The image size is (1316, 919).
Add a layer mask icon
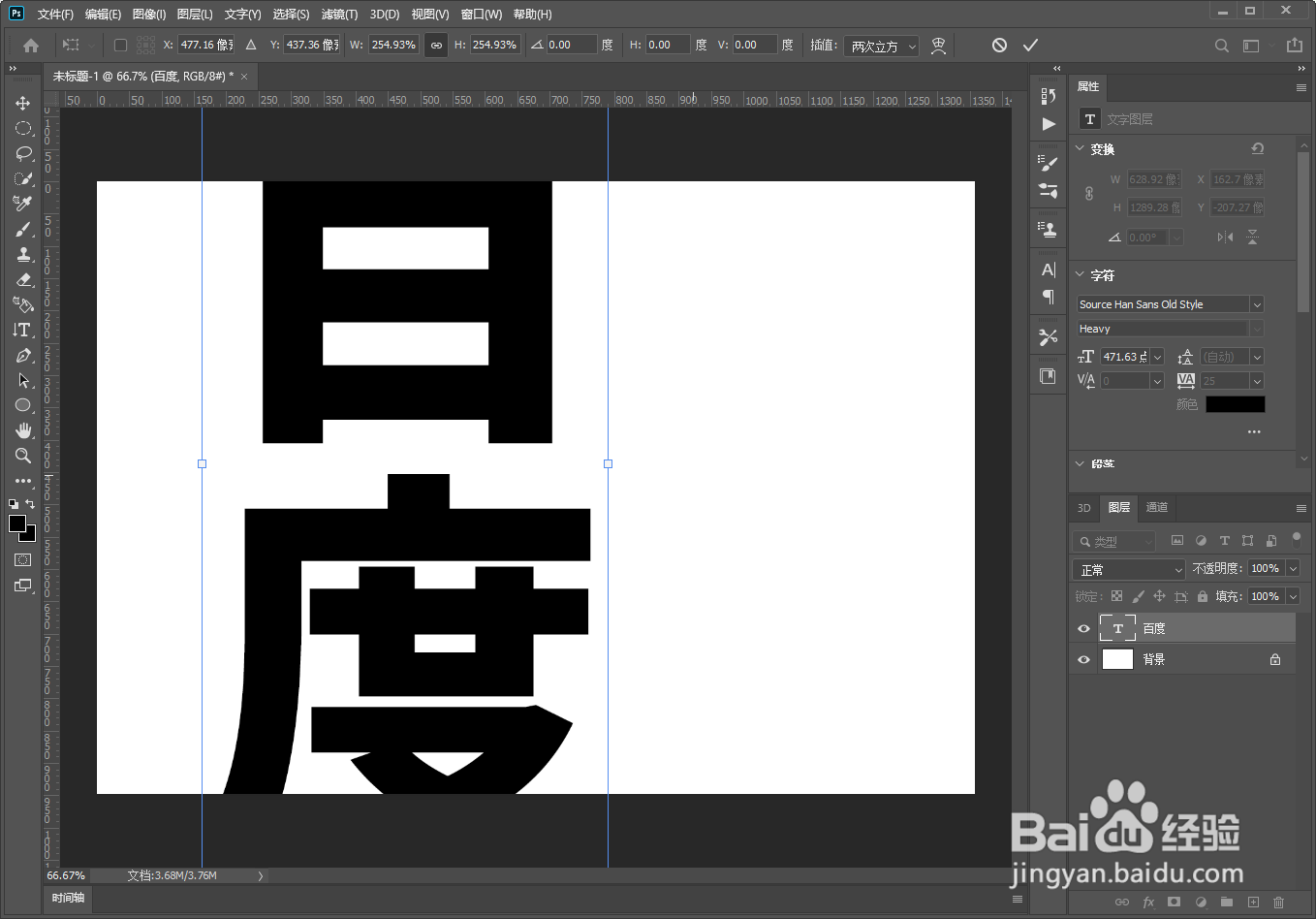tap(1175, 902)
